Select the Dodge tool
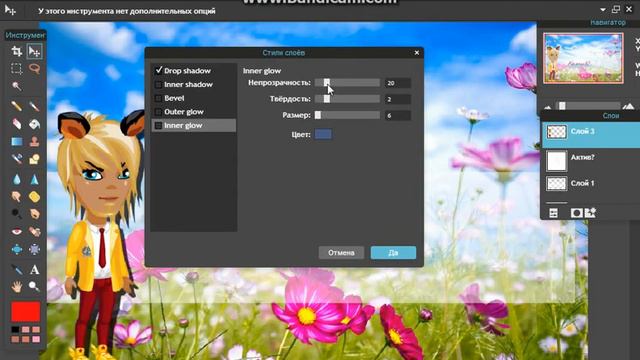This screenshot has height=360, width=640. tap(17, 214)
